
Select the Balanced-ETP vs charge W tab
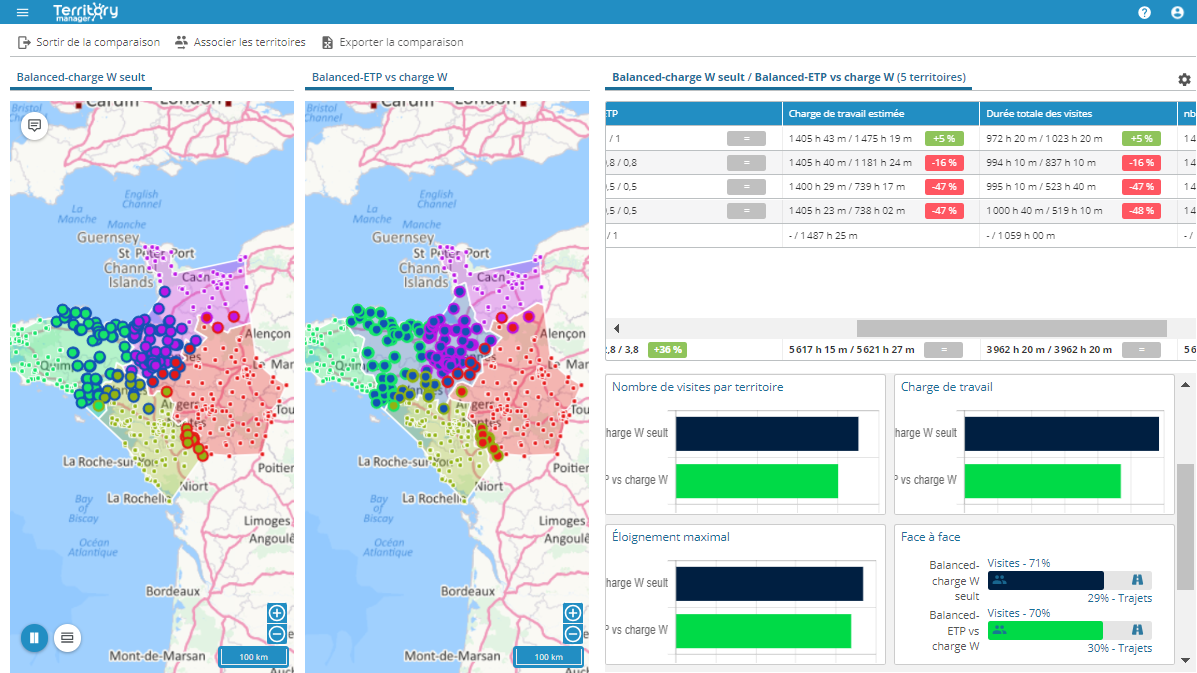379,77
